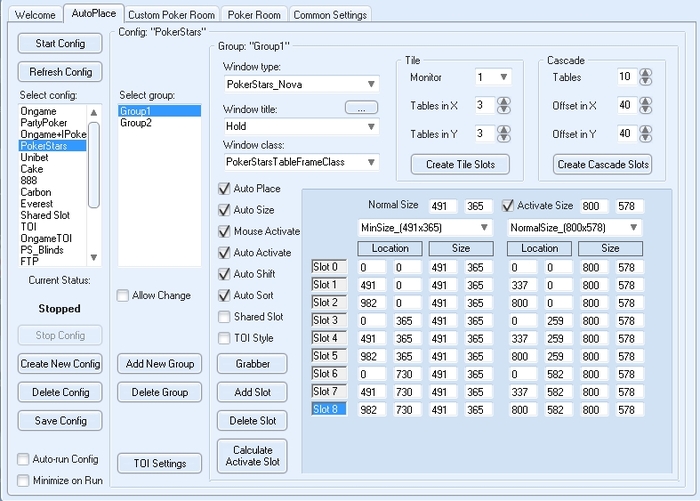Click the Tables in X spinner arrows
Image resolution: width=700 pixels, height=501 pixels.
[504, 105]
